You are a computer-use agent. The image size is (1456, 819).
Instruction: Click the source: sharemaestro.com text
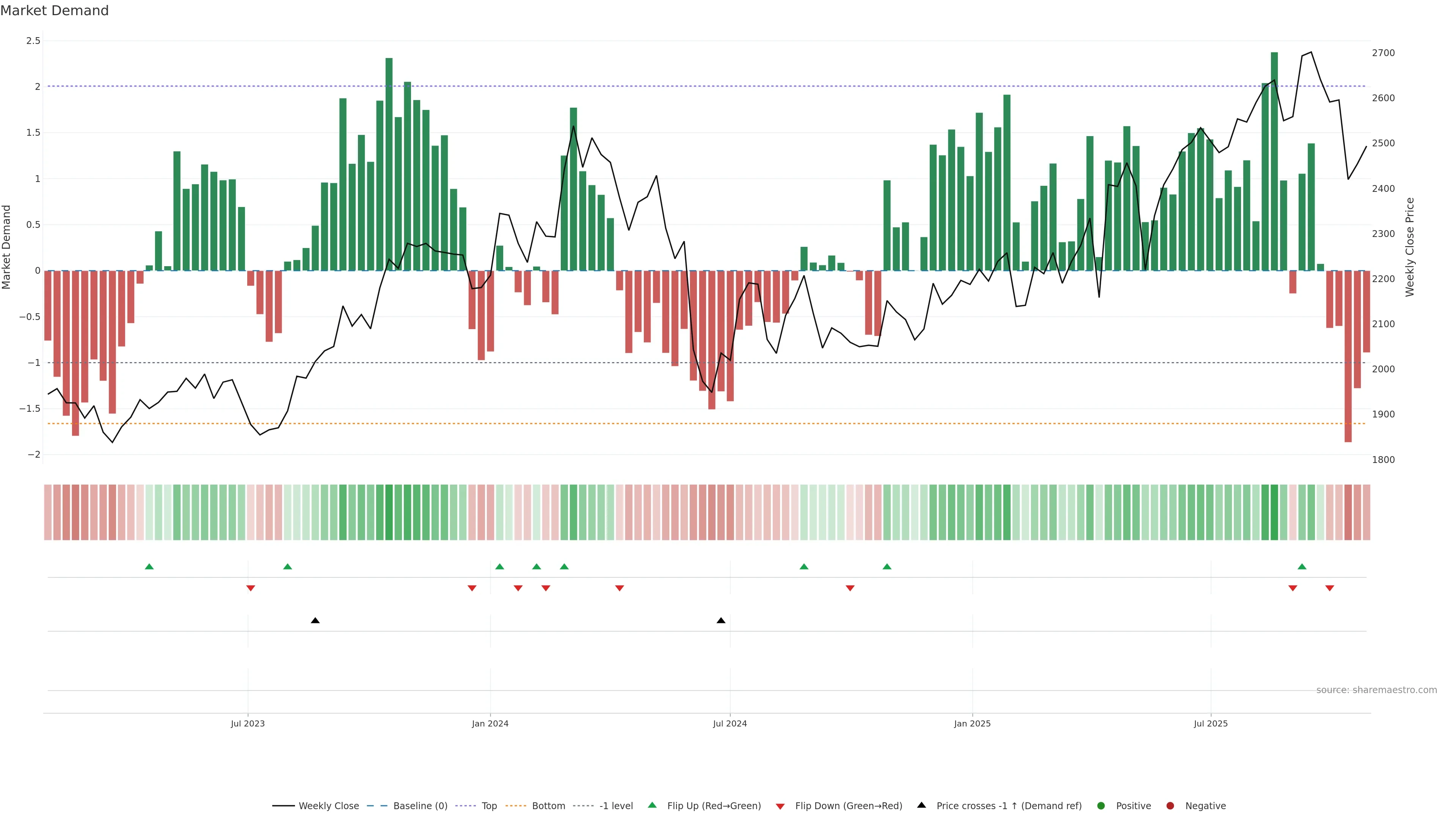(x=1376, y=690)
